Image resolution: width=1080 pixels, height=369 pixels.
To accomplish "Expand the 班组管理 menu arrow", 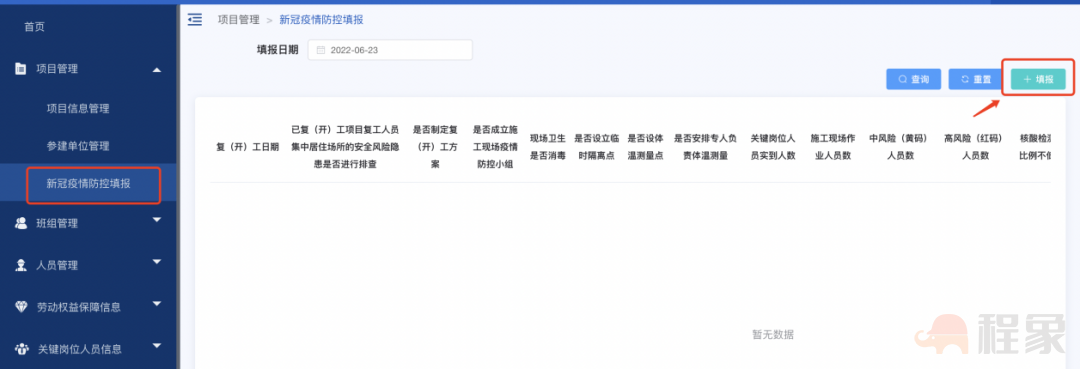I will coord(157,220).
